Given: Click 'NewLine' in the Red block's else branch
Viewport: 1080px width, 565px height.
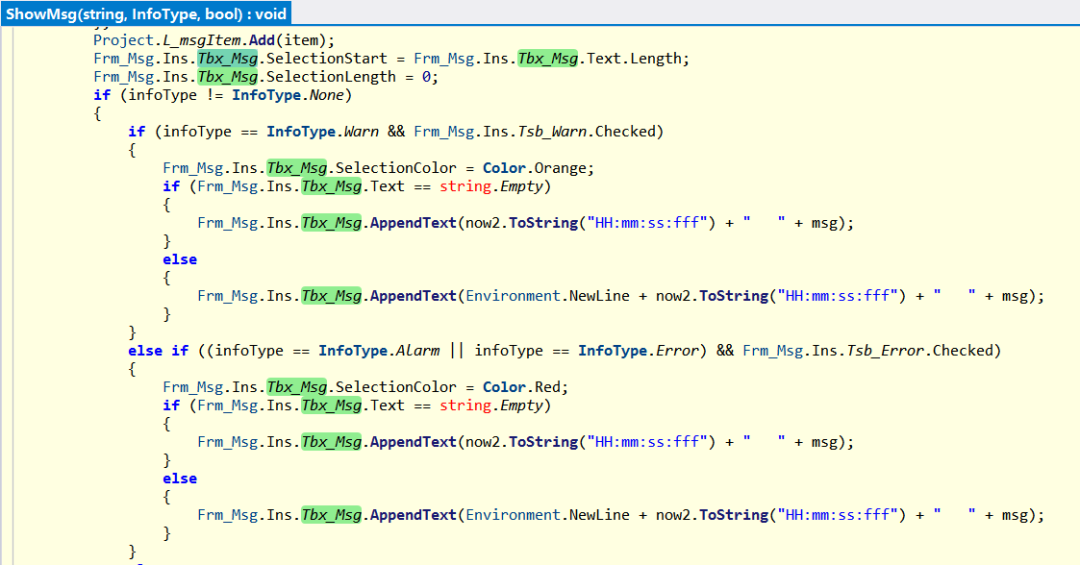Looking at the screenshot, I should pyautogui.click(x=599, y=515).
